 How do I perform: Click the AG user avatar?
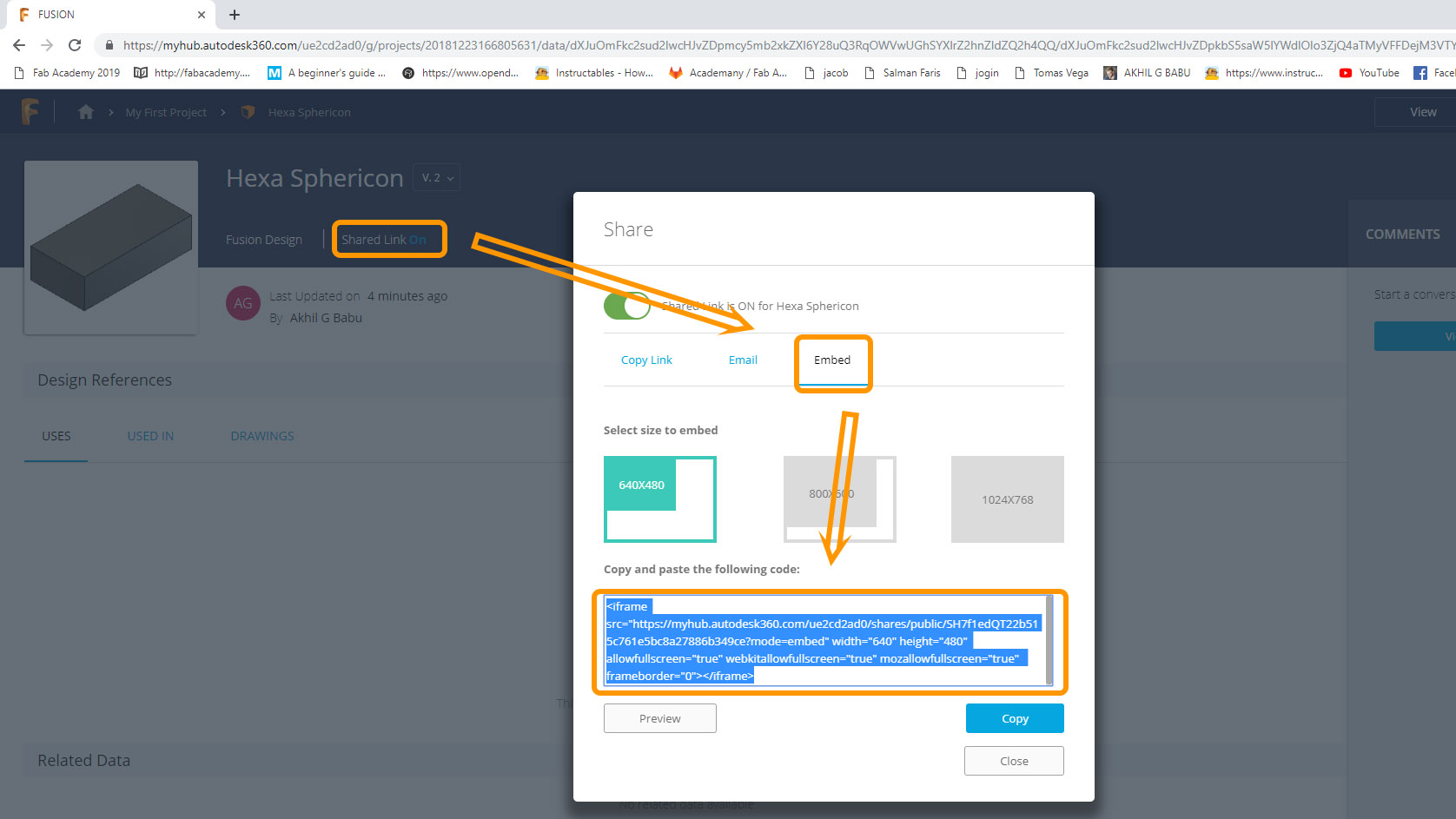(243, 303)
